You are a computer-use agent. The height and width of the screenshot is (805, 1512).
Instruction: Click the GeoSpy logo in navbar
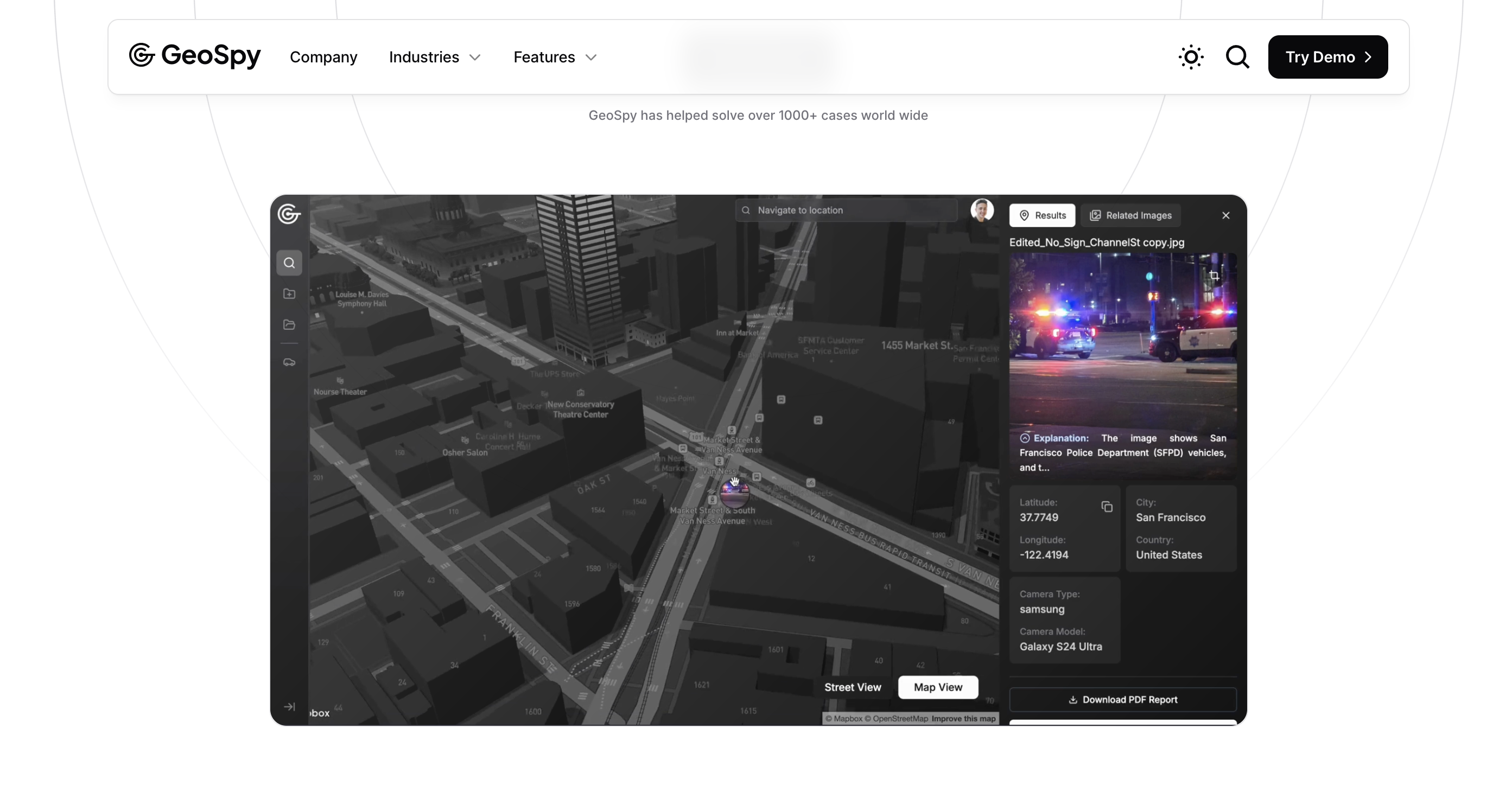click(x=195, y=56)
